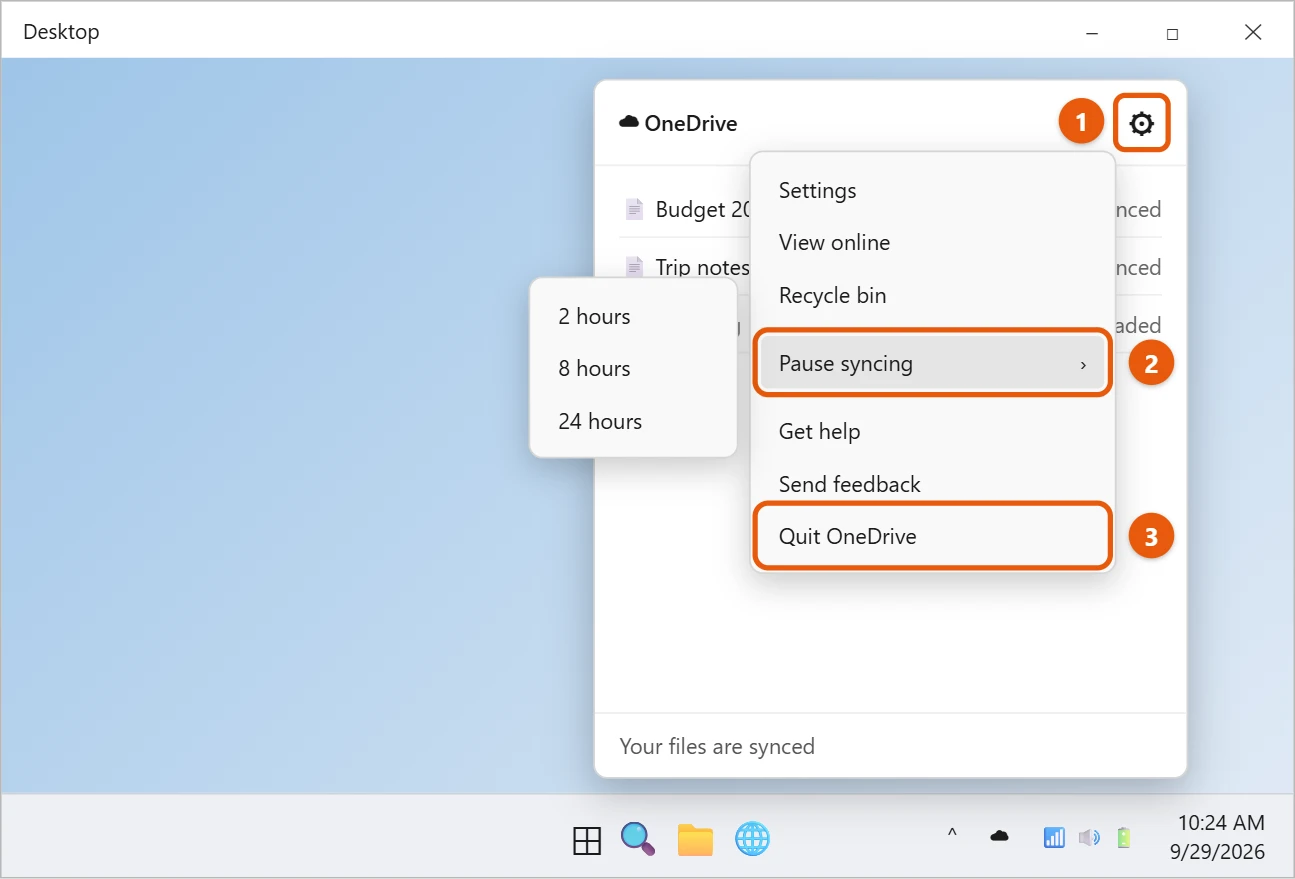Pause syncing for 2 hours

(633, 316)
